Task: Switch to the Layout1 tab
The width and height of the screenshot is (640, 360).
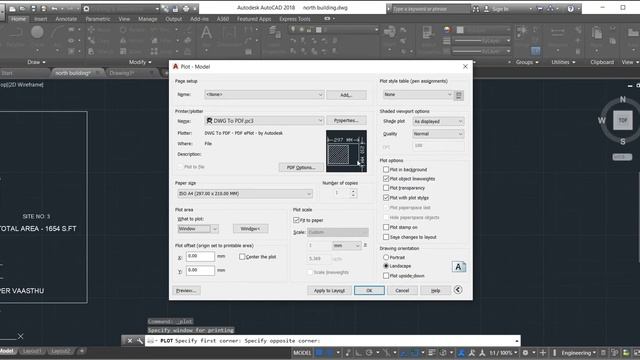Action: coord(31,351)
